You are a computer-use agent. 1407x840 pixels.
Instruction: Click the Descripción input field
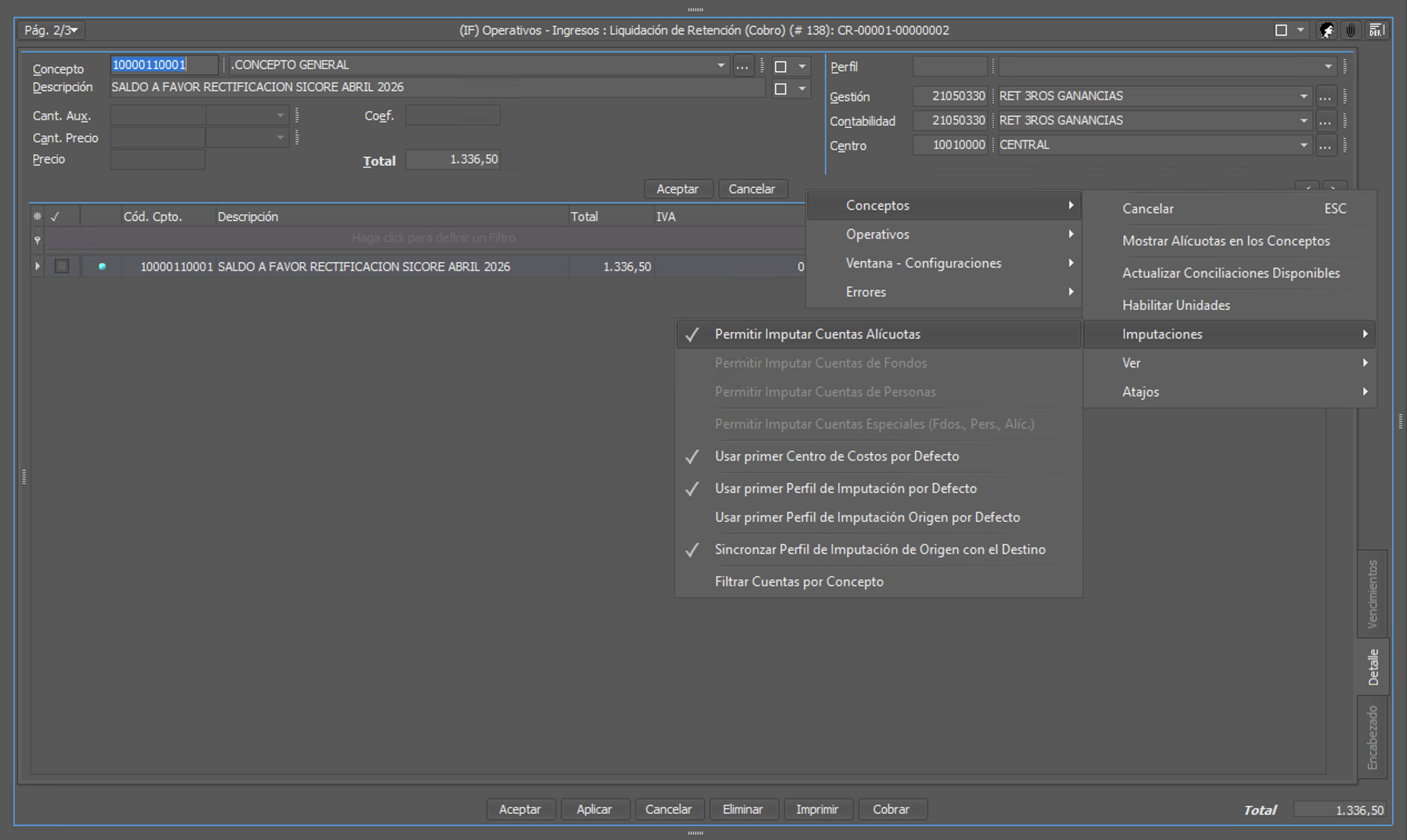pyautogui.click(x=437, y=87)
